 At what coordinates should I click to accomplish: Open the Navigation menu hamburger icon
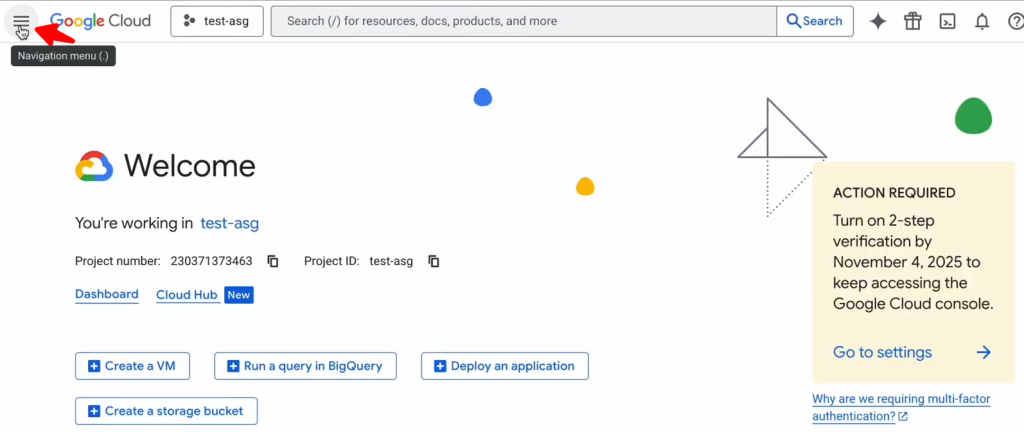21,21
